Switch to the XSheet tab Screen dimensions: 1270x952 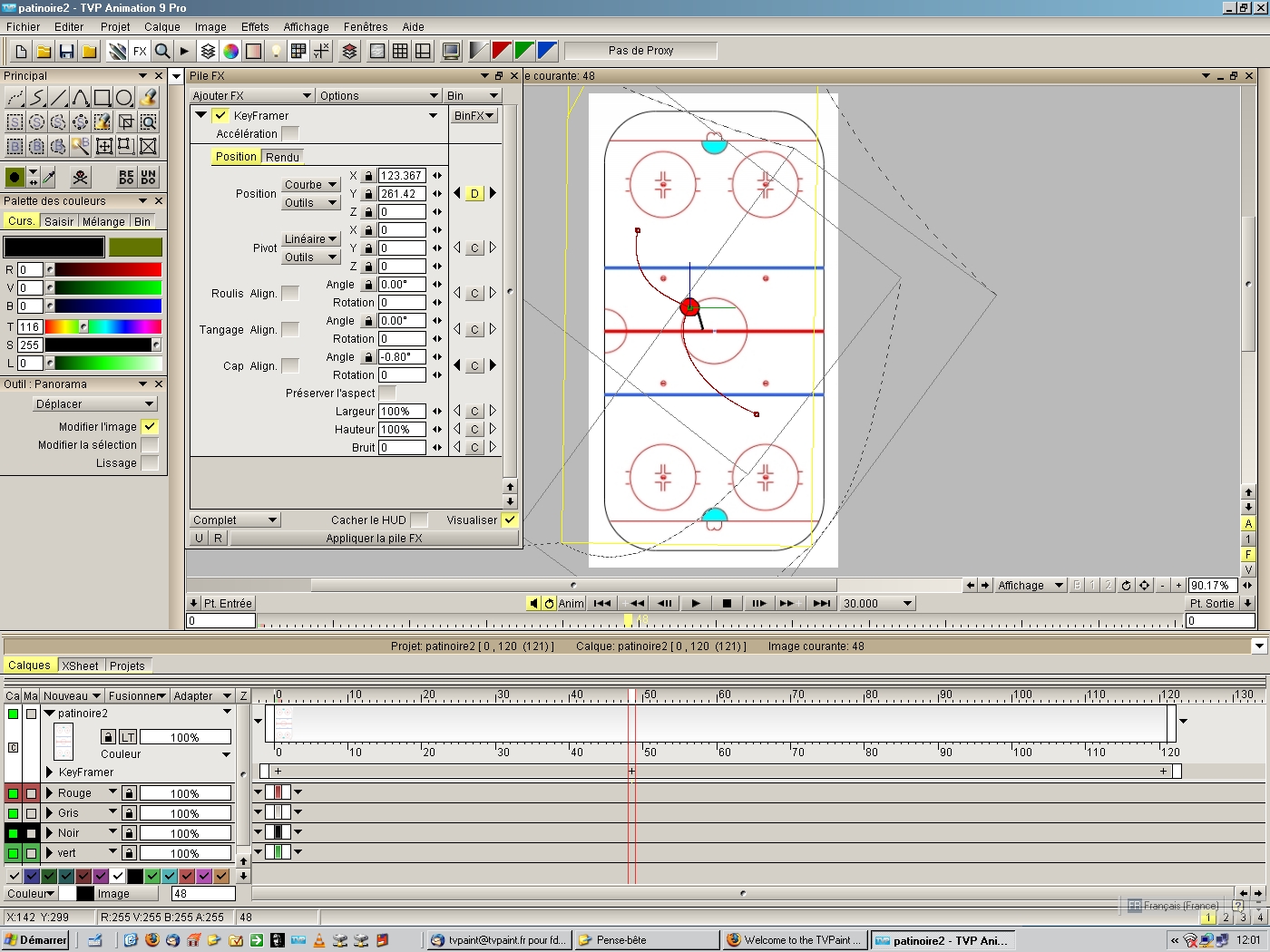tap(80, 665)
